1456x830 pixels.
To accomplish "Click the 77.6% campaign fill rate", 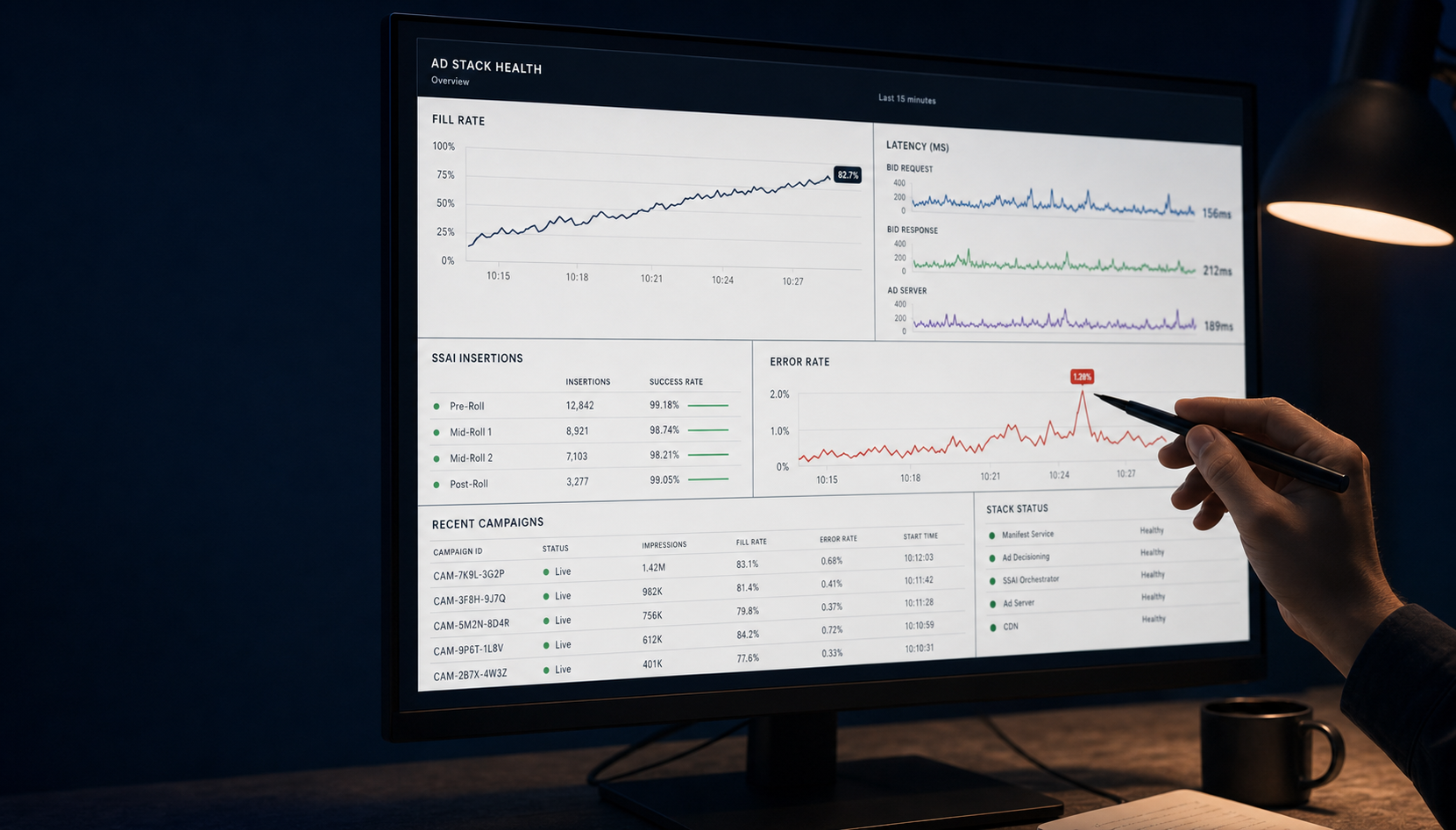I will tap(748, 657).
